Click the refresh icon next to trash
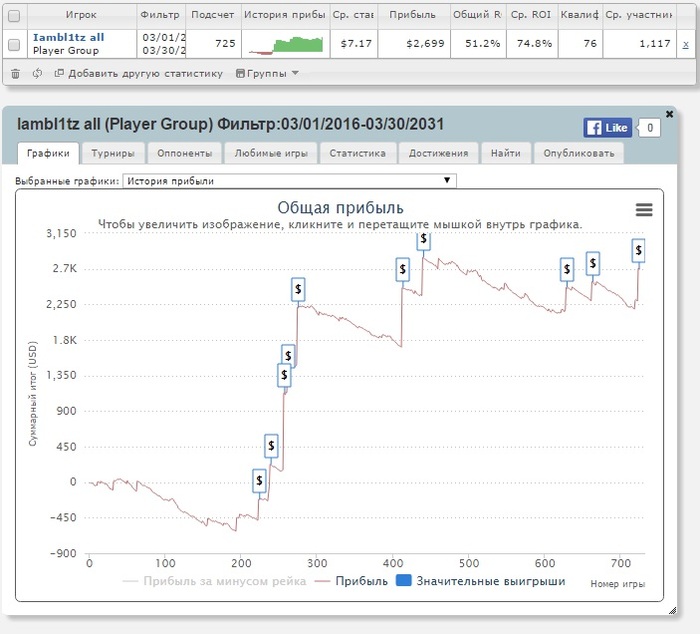Image resolution: width=700 pixels, height=634 pixels. [x=38, y=73]
